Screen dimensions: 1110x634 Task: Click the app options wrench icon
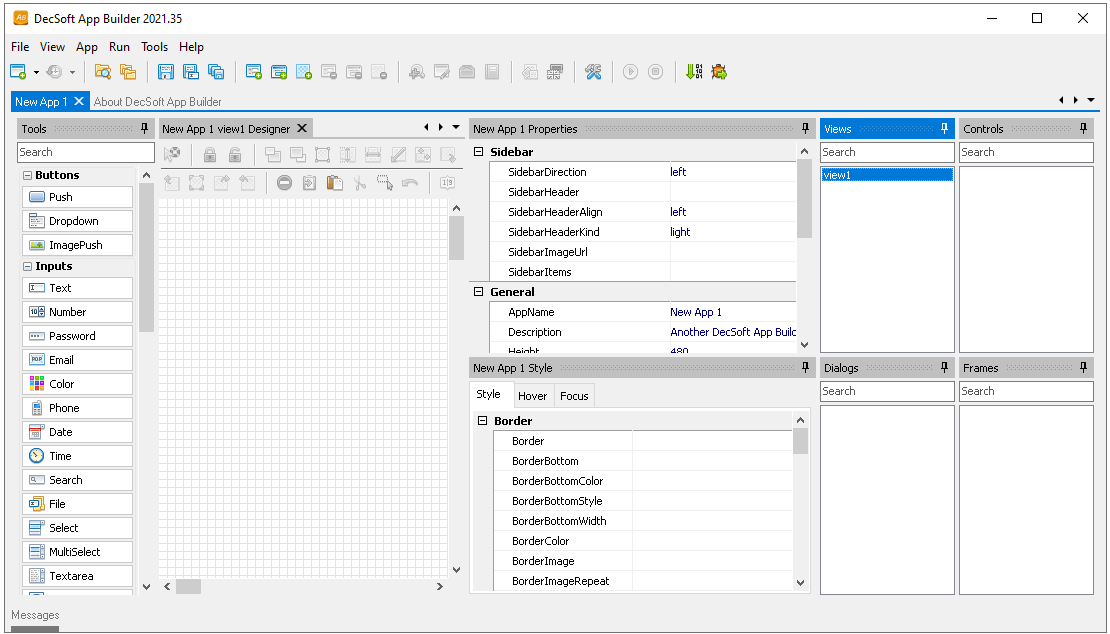[593, 72]
